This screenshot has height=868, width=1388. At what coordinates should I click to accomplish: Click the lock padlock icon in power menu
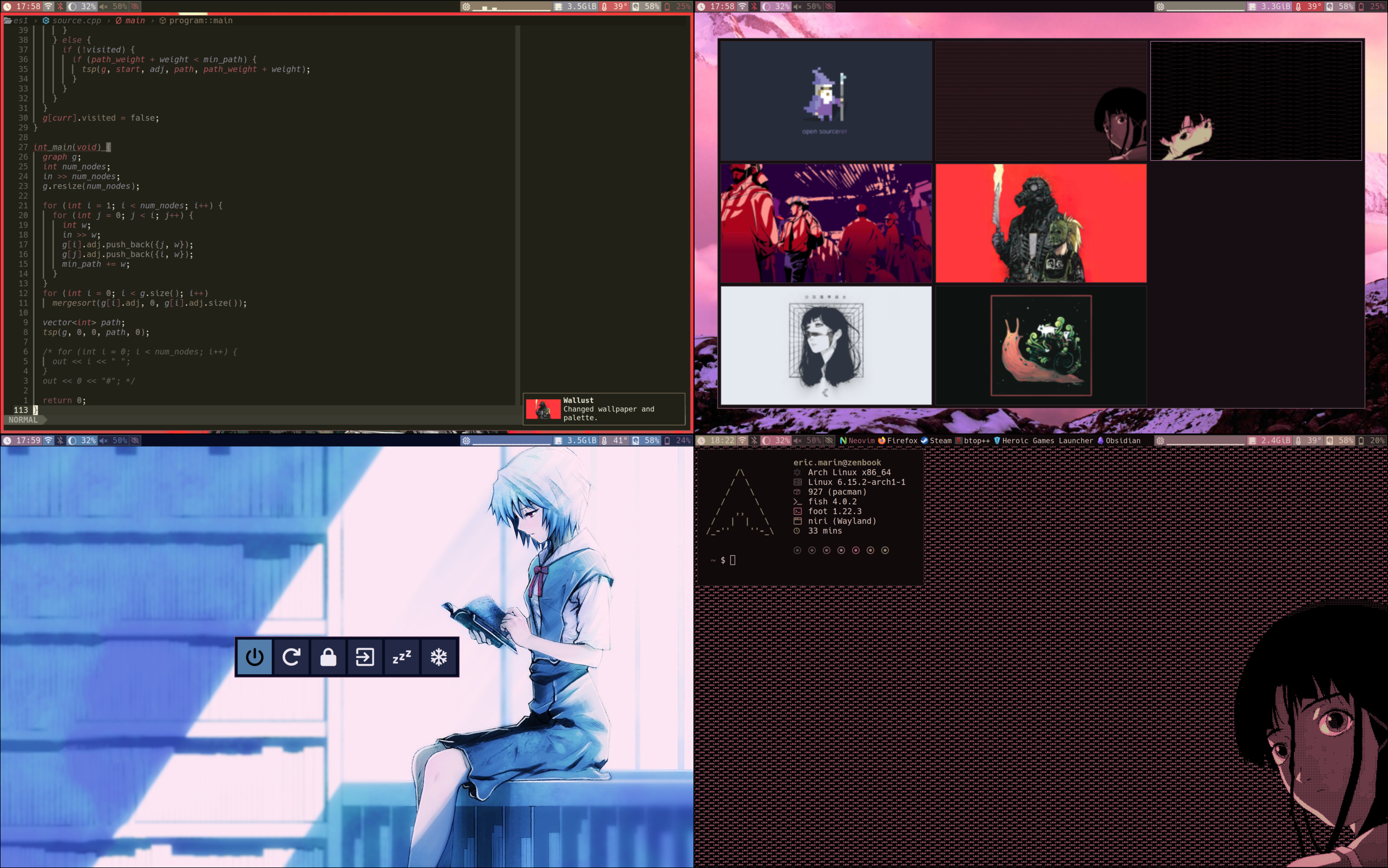click(x=328, y=657)
